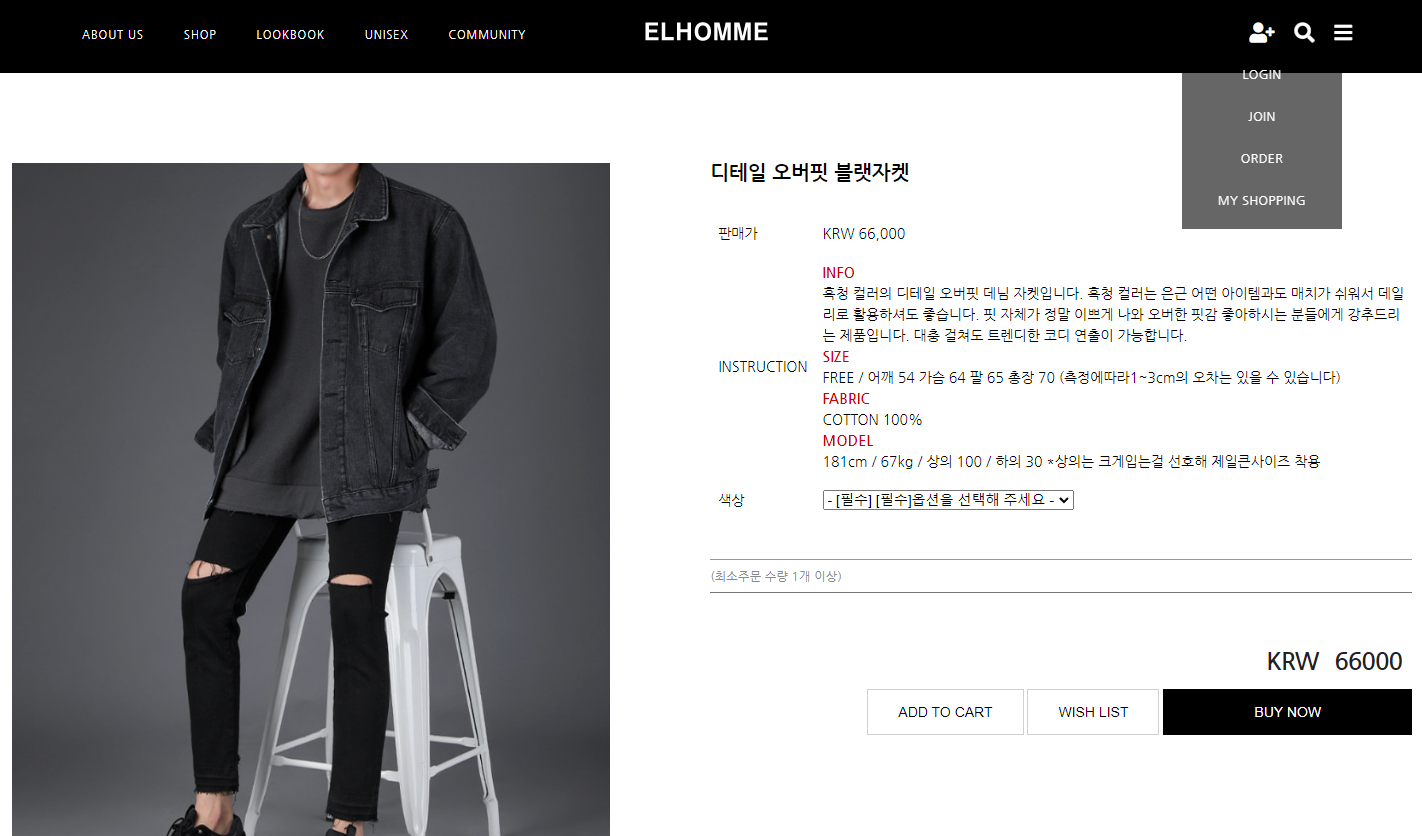Open the LOOKBOOK menu item

pos(290,35)
